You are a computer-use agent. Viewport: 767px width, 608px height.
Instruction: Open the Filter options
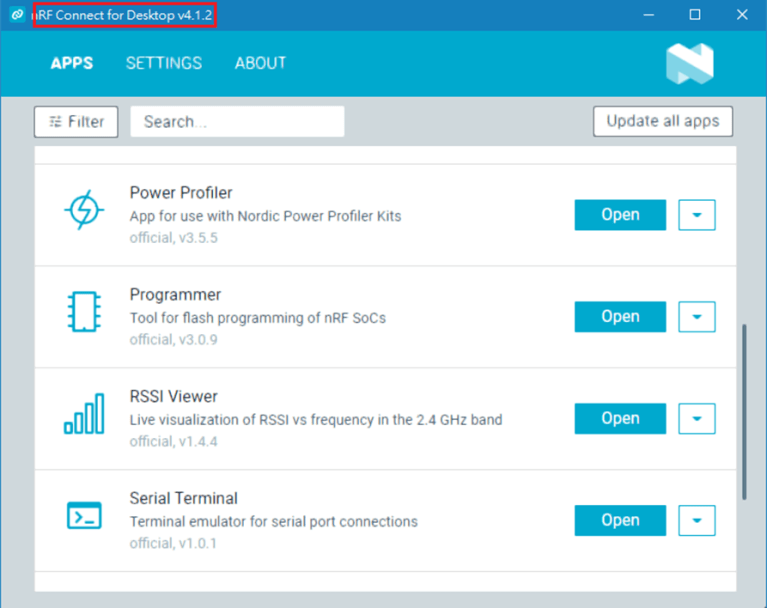(76, 122)
